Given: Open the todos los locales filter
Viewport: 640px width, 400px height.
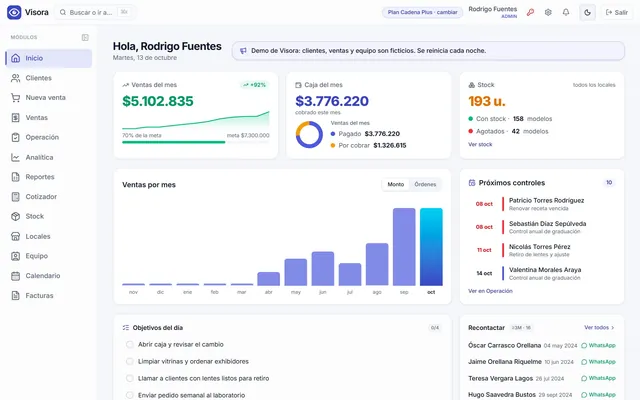Looking at the screenshot, I should [x=594, y=85].
